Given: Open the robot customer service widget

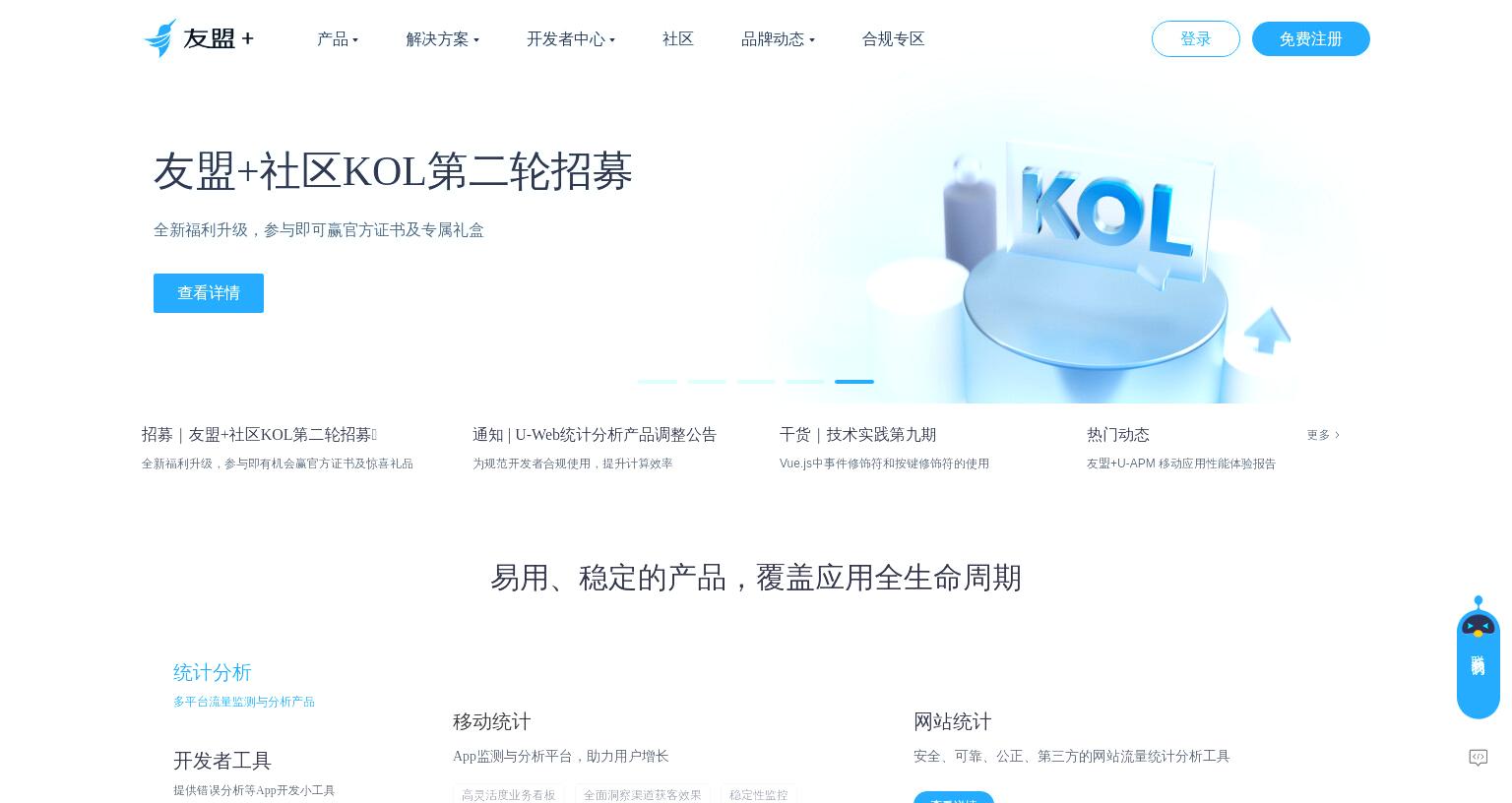Looking at the screenshot, I should [x=1478, y=657].
